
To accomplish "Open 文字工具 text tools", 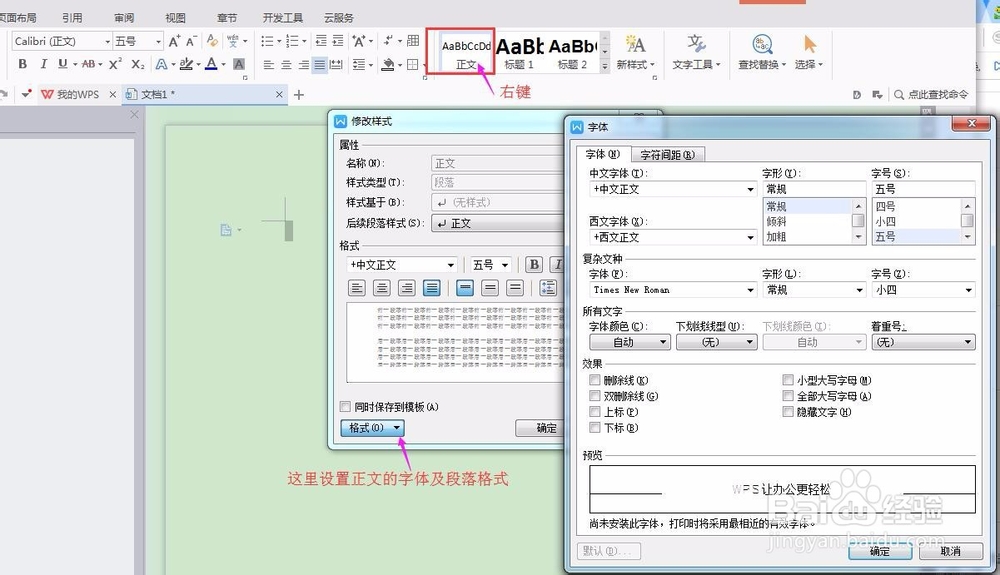I will pyautogui.click(x=696, y=52).
